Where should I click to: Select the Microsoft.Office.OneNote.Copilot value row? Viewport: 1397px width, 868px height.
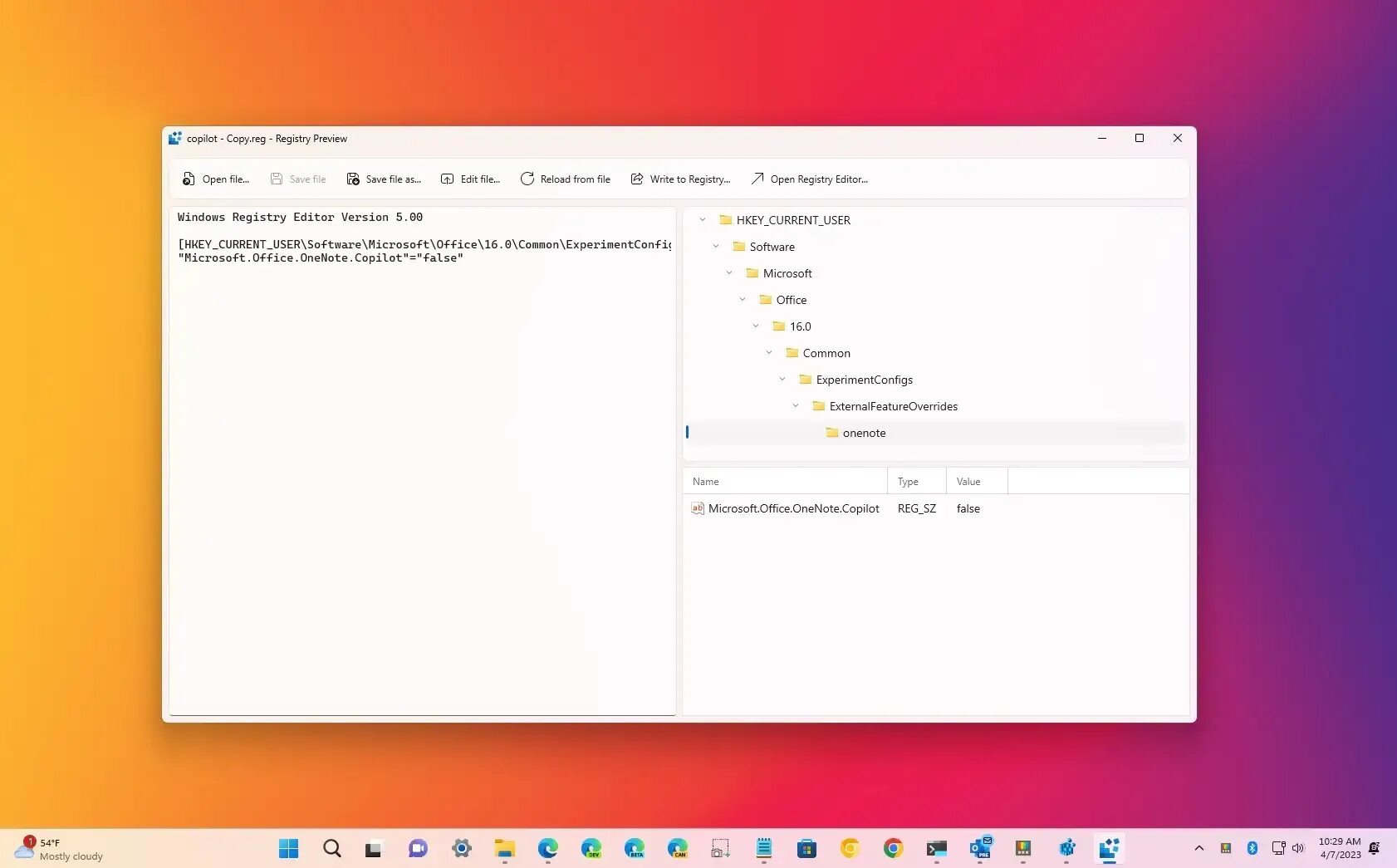tap(935, 508)
